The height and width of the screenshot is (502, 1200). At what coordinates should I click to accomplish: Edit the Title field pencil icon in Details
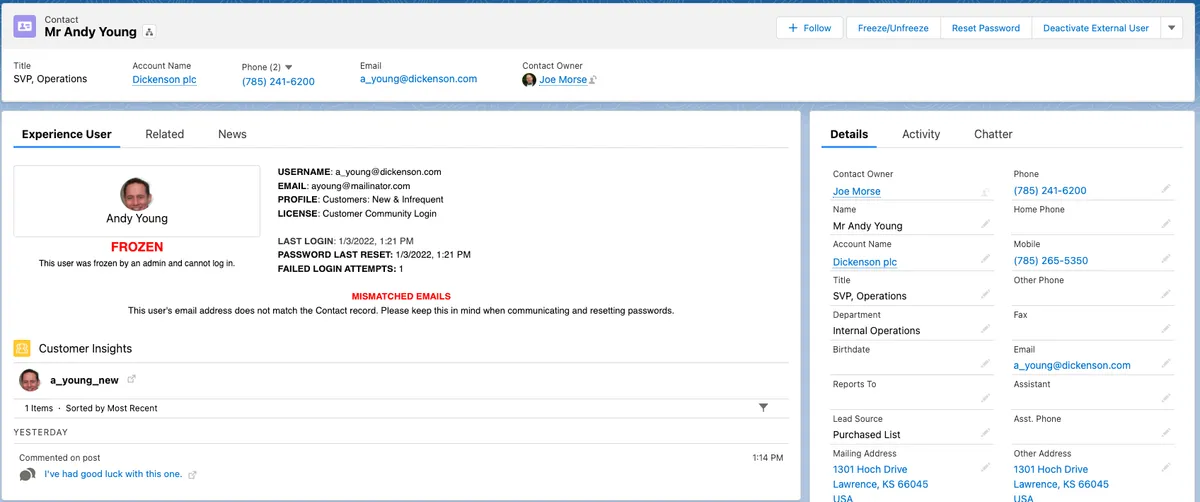click(x=985, y=294)
